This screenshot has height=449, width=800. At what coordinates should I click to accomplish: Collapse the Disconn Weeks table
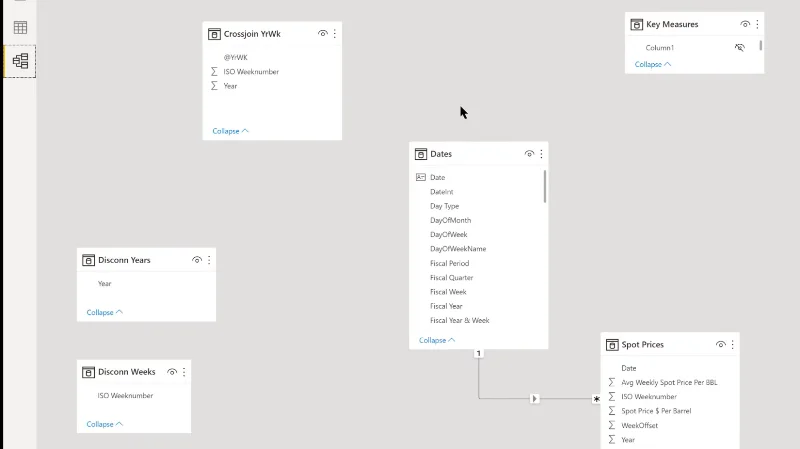point(105,424)
